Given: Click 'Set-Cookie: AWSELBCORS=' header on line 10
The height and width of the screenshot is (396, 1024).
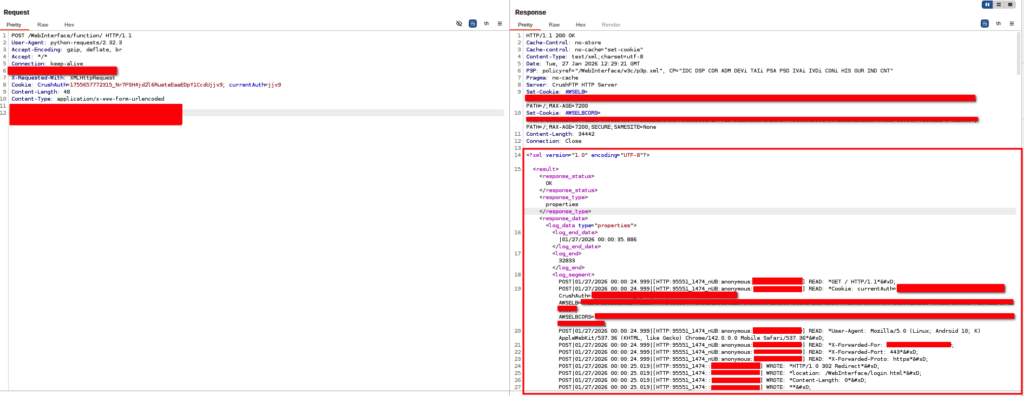Looking at the screenshot, I should 563,112.
